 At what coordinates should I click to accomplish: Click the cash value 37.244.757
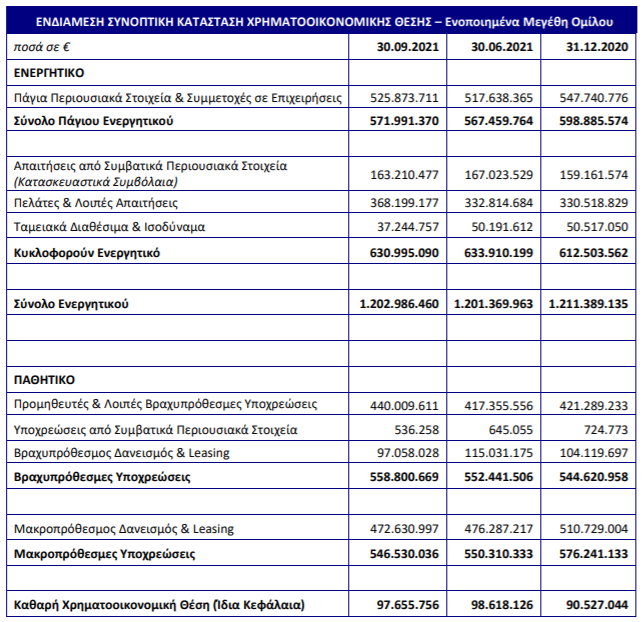tap(404, 227)
